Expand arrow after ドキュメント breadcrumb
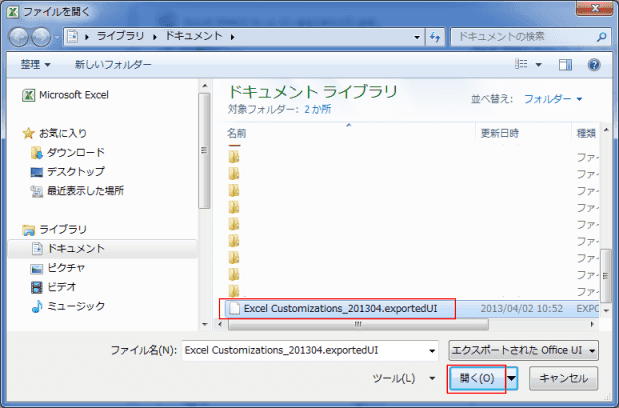Screen dimensions: 619x408 tap(233, 37)
